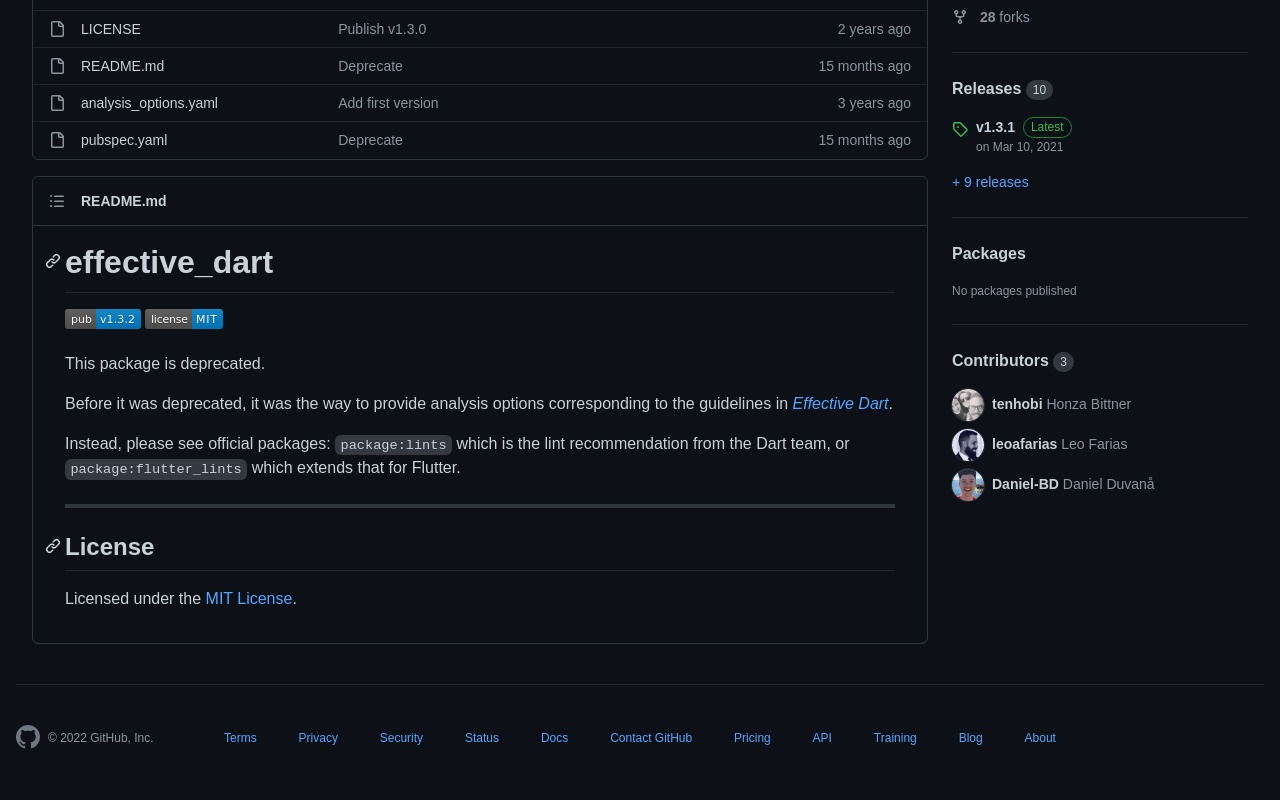Click the license MIT badge
The image size is (1280, 800).
(x=184, y=319)
